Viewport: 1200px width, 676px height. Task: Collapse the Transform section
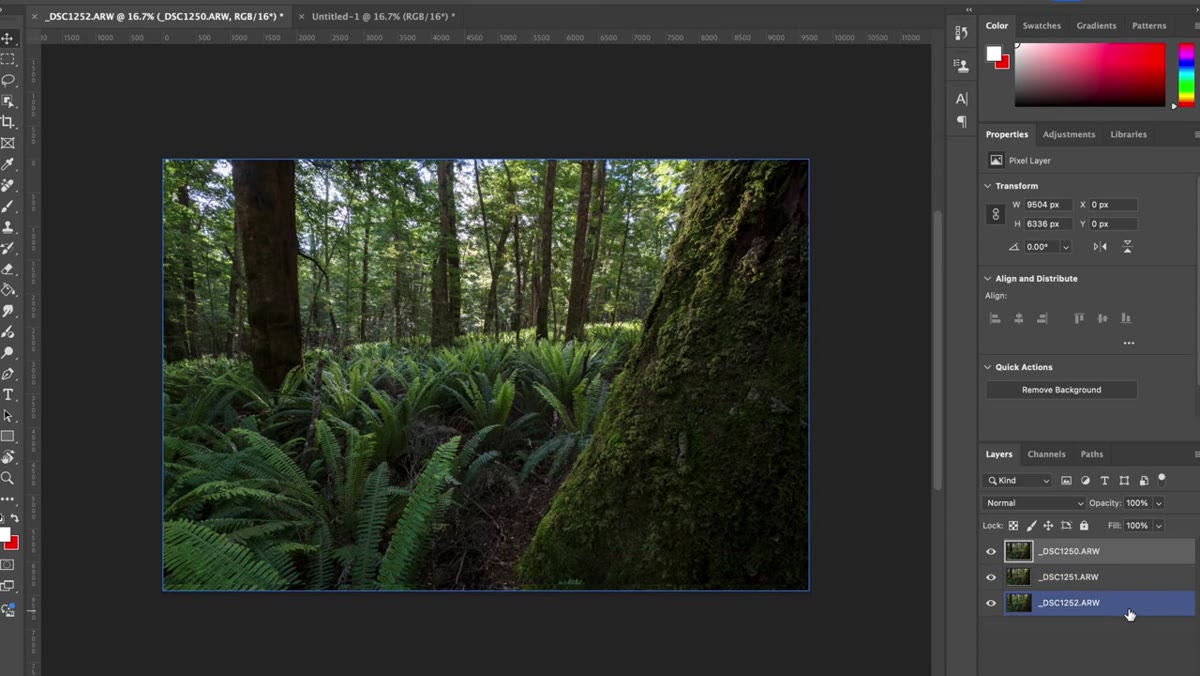click(x=988, y=186)
